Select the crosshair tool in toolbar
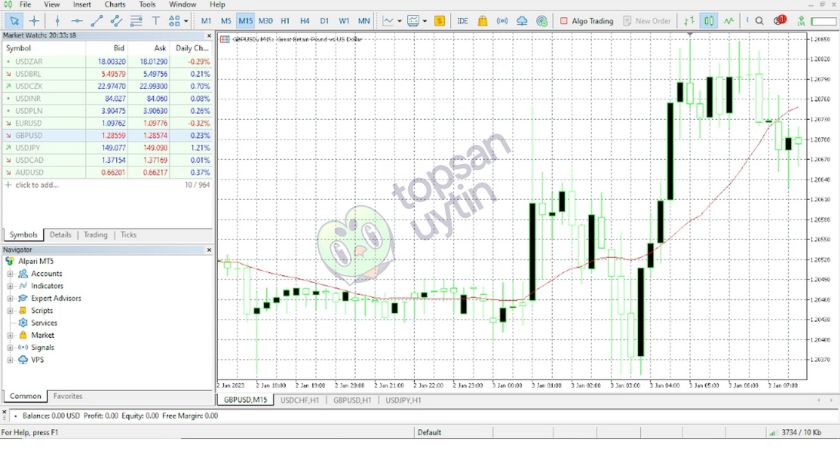840x473 pixels. pos(34,20)
